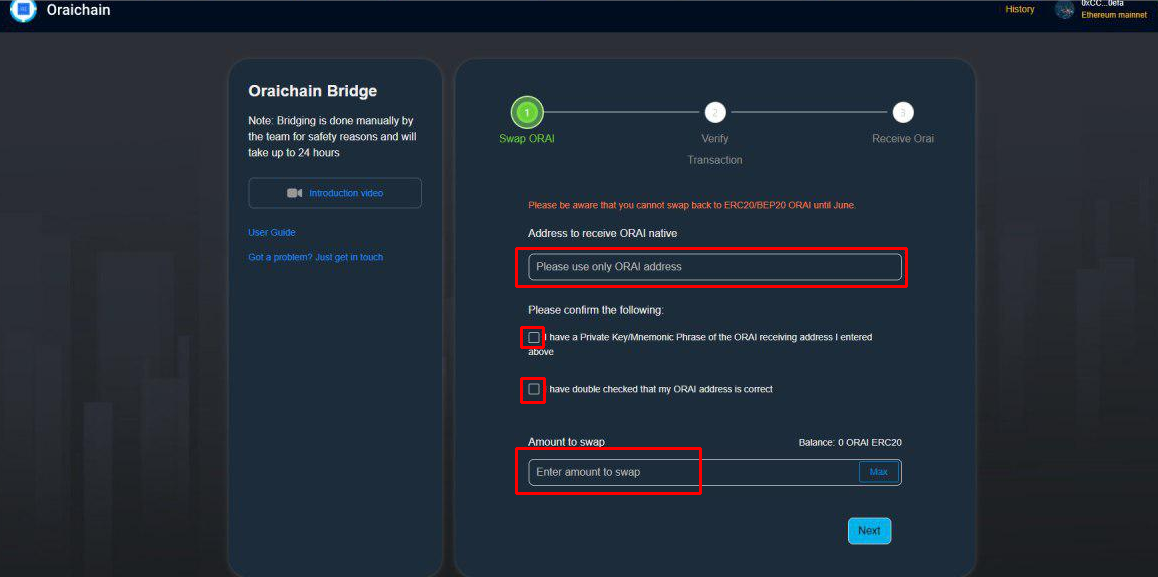Select the Swap ORAI step label
Image resolution: width=1158 pixels, height=577 pixels.
click(x=527, y=139)
